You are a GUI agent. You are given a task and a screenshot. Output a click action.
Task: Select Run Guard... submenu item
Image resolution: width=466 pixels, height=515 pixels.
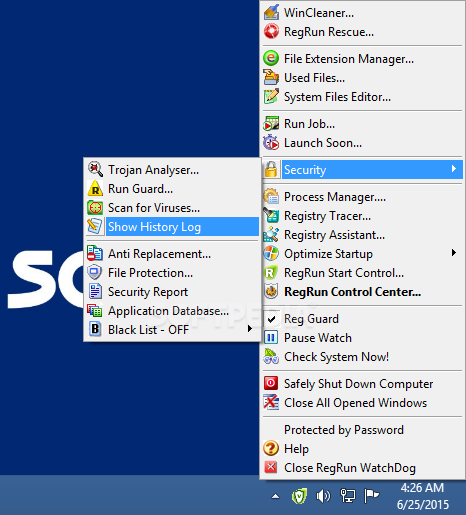click(172, 189)
